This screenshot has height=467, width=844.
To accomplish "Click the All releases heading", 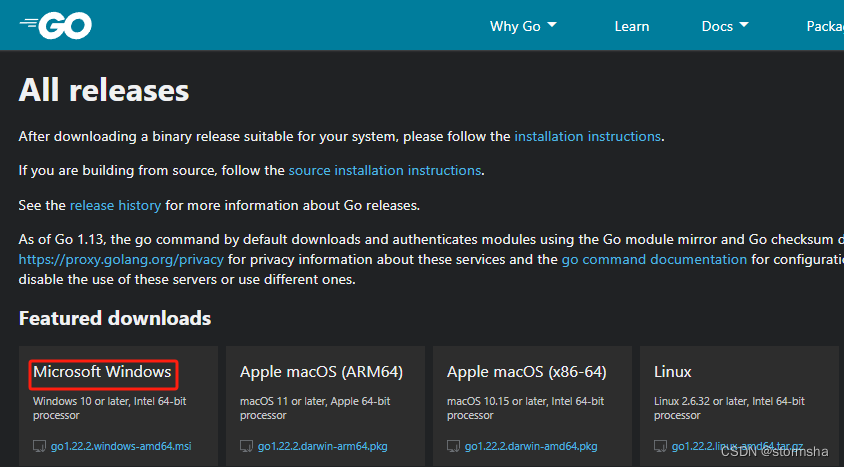I will [x=104, y=90].
